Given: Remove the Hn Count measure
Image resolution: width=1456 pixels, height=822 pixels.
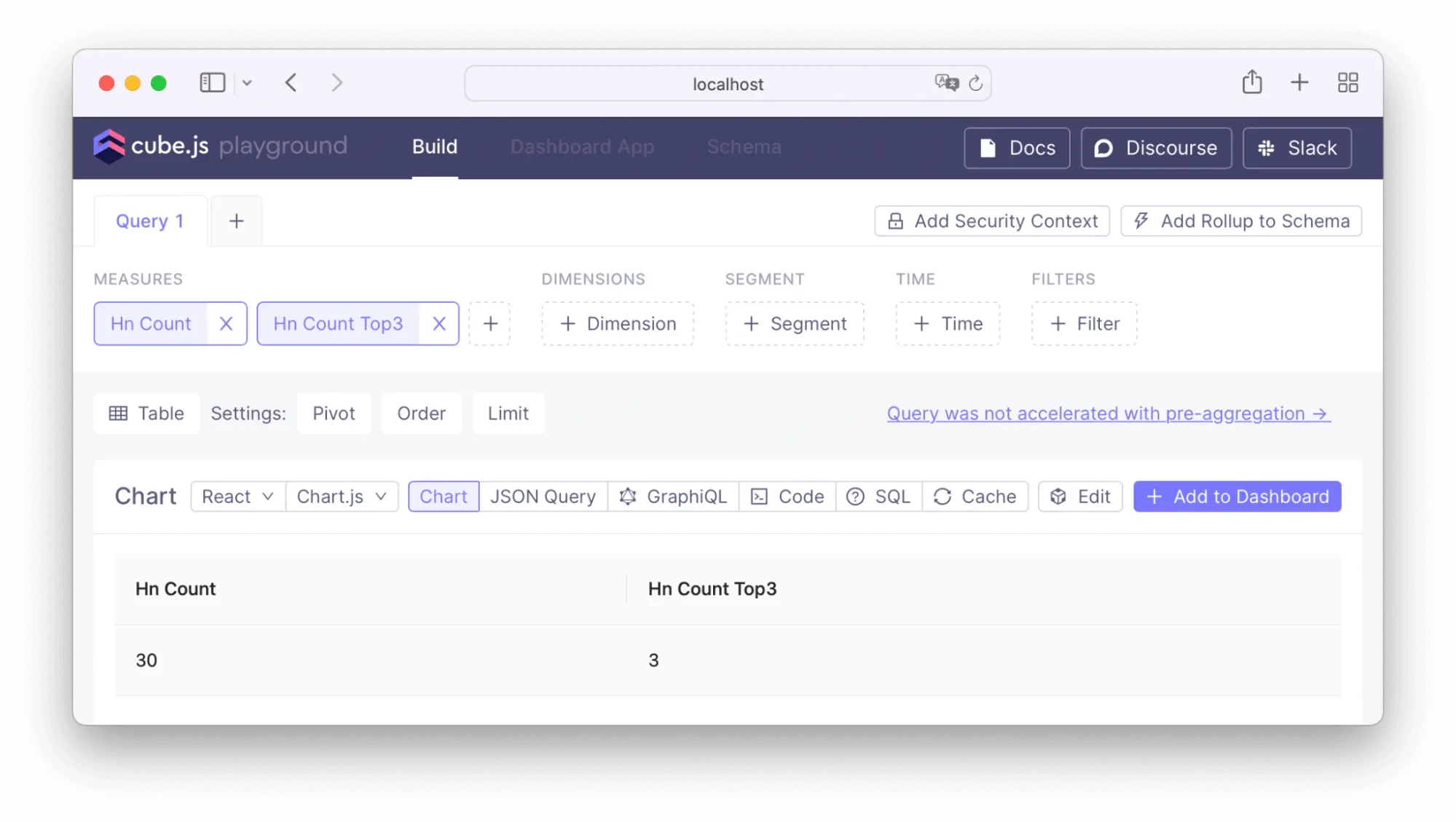Looking at the screenshot, I should pyautogui.click(x=226, y=324).
